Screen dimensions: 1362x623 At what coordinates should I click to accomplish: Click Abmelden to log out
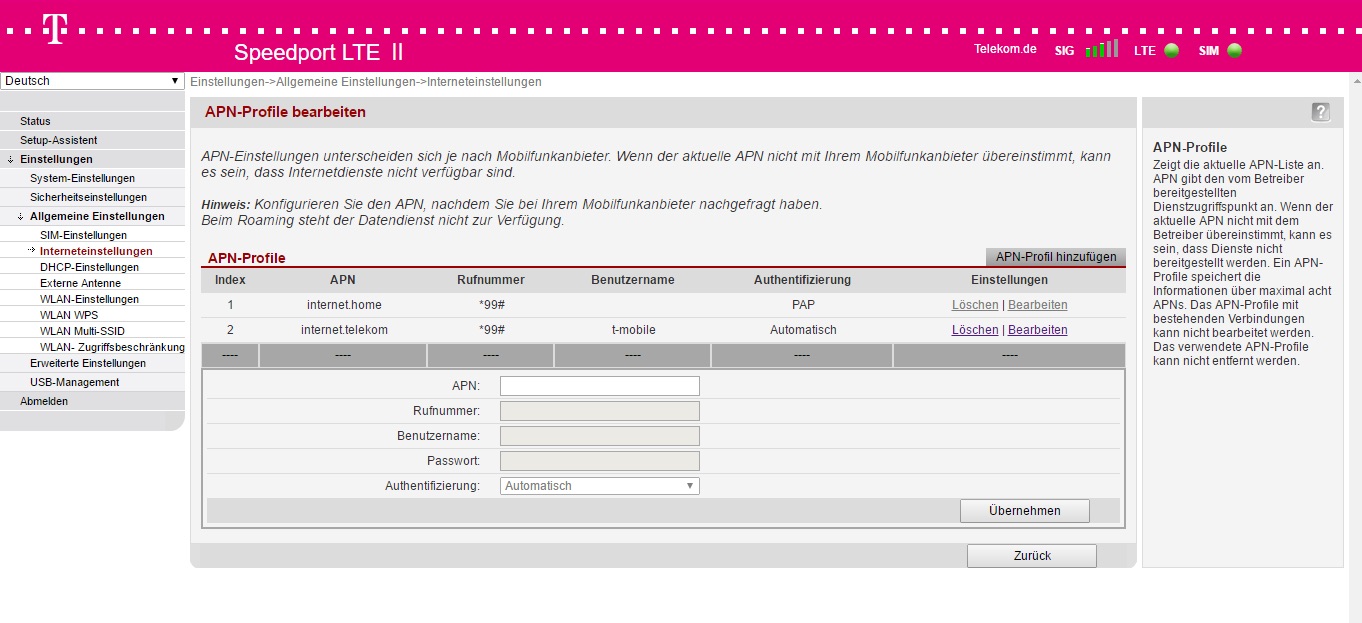point(44,401)
